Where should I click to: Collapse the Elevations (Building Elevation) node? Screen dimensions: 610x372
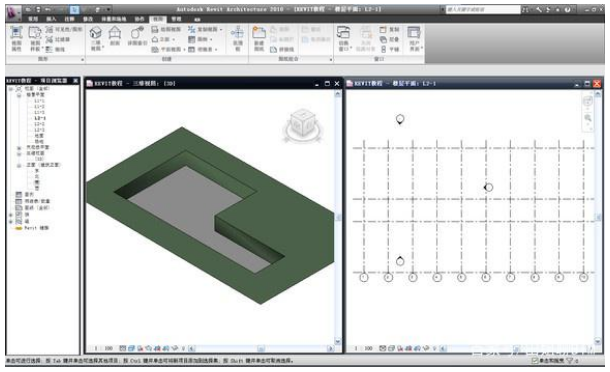point(19,165)
